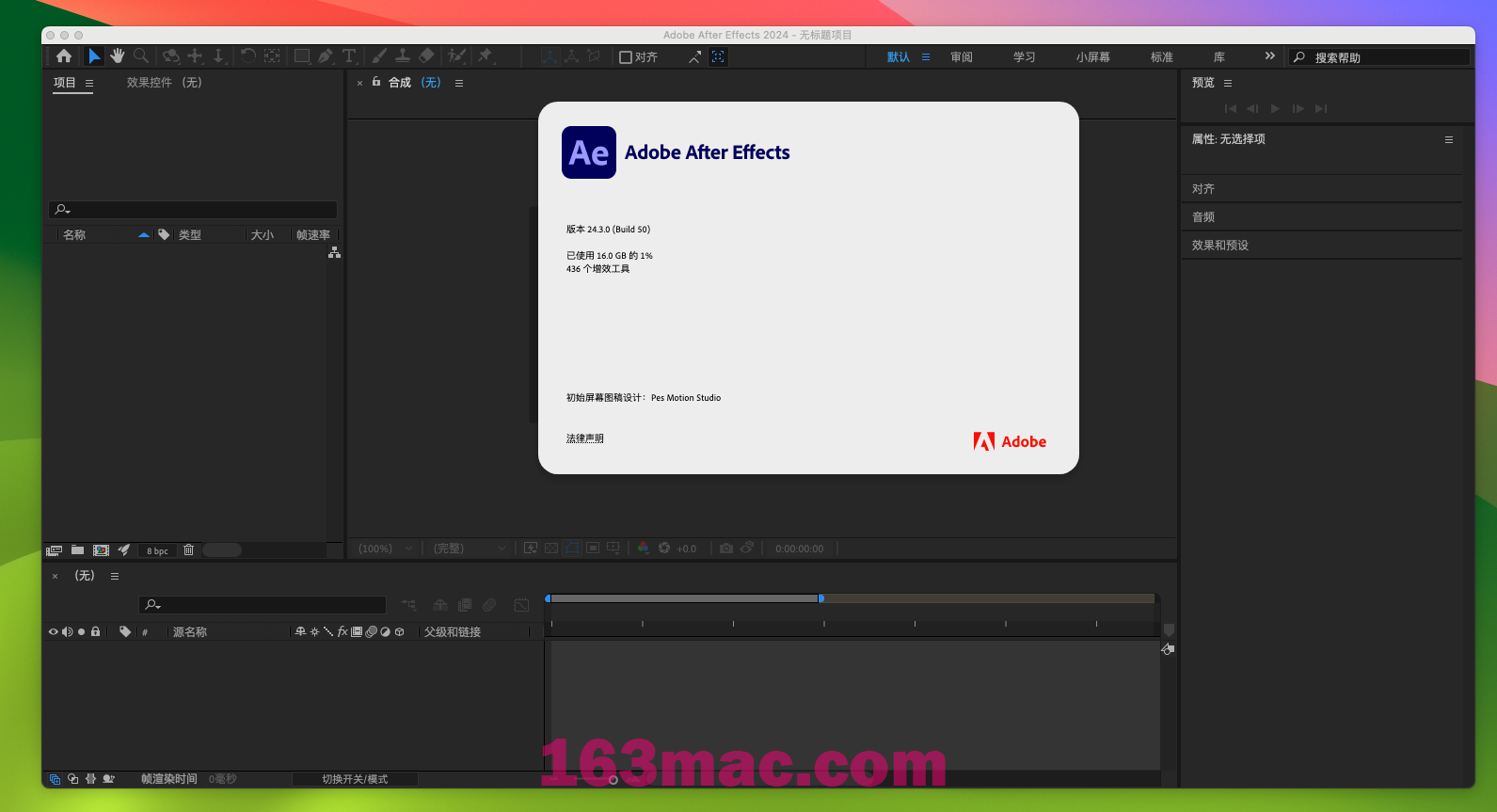Click the 切换开关/模式 button

355,779
